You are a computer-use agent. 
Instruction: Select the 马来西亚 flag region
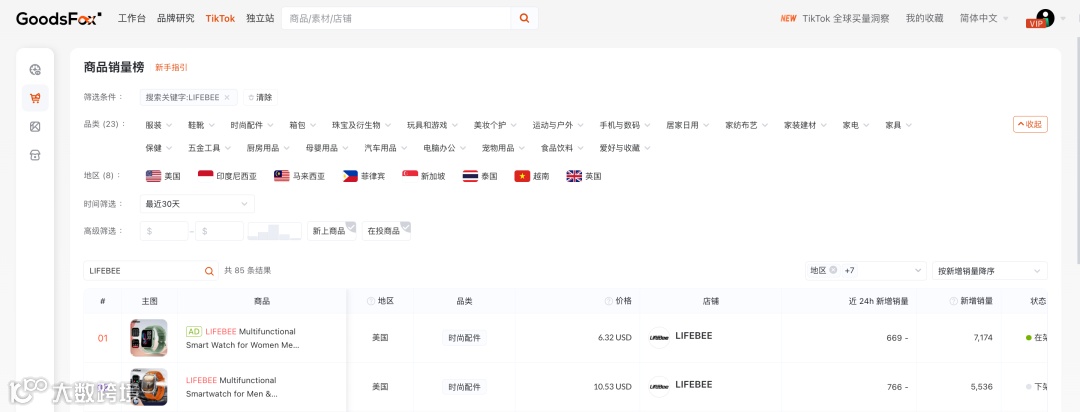pos(299,176)
